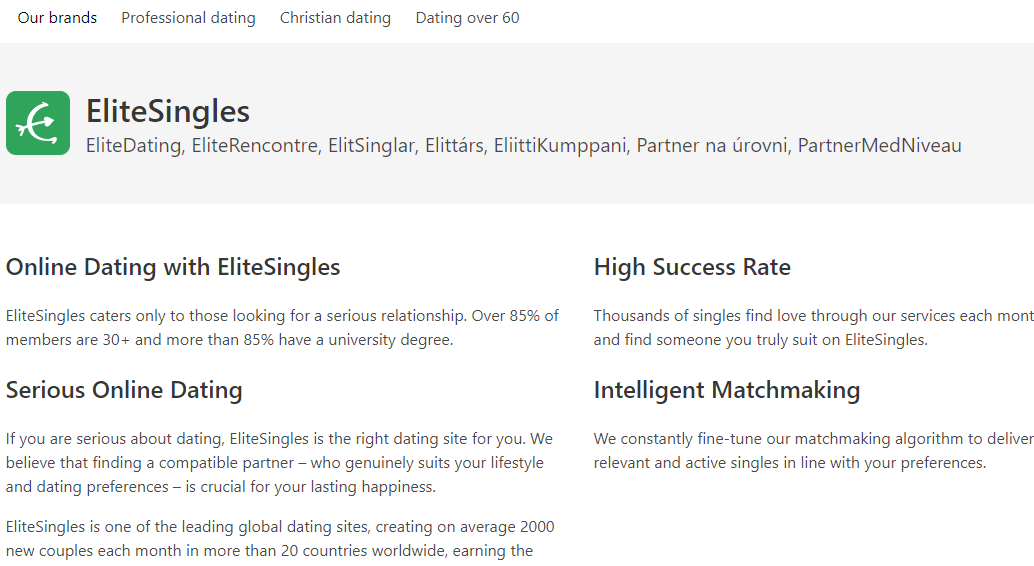The width and height of the screenshot is (1034, 566).
Task: Click the High Success Rate heading
Action: pos(692,267)
